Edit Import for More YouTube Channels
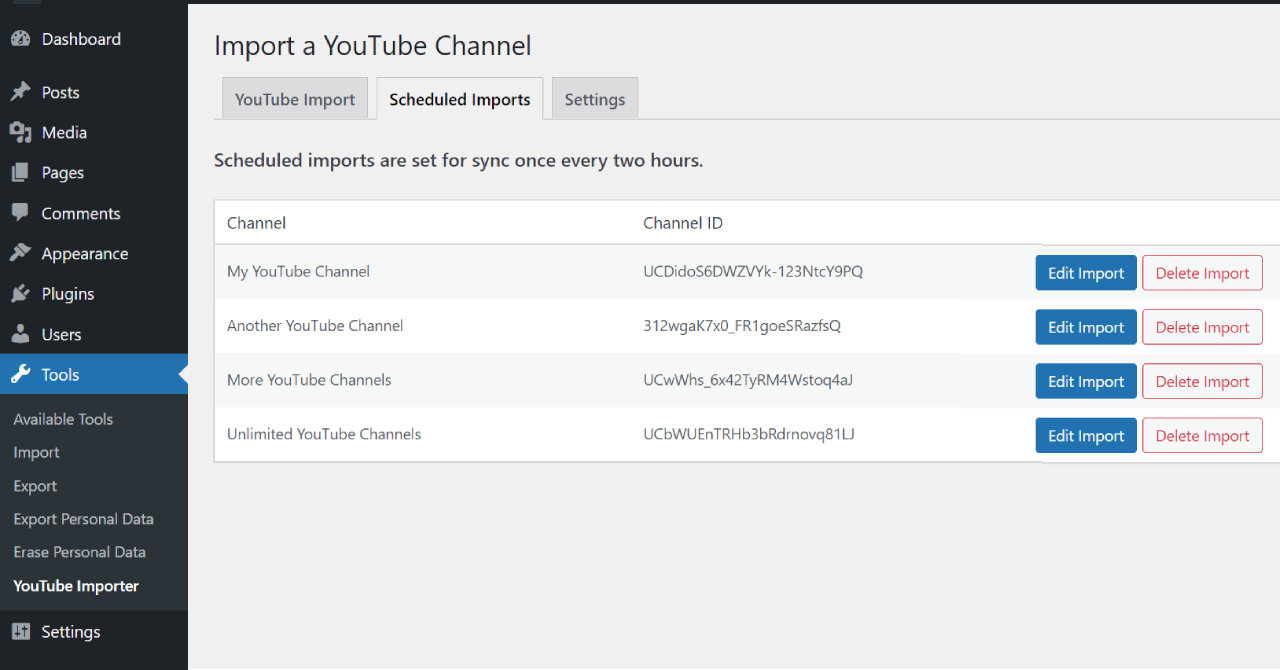Viewport: 1280px width, 670px height. (1086, 381)
